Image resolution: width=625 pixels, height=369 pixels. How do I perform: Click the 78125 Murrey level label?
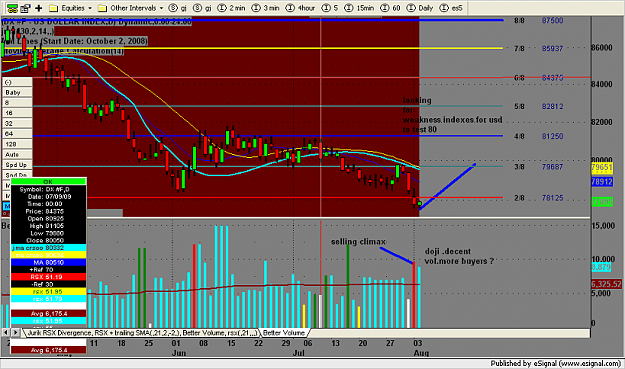point(552,198)
